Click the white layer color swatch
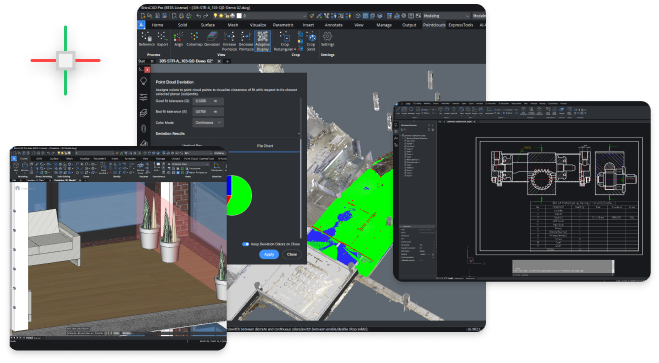 pyautogui.click(x=239, y=16)
